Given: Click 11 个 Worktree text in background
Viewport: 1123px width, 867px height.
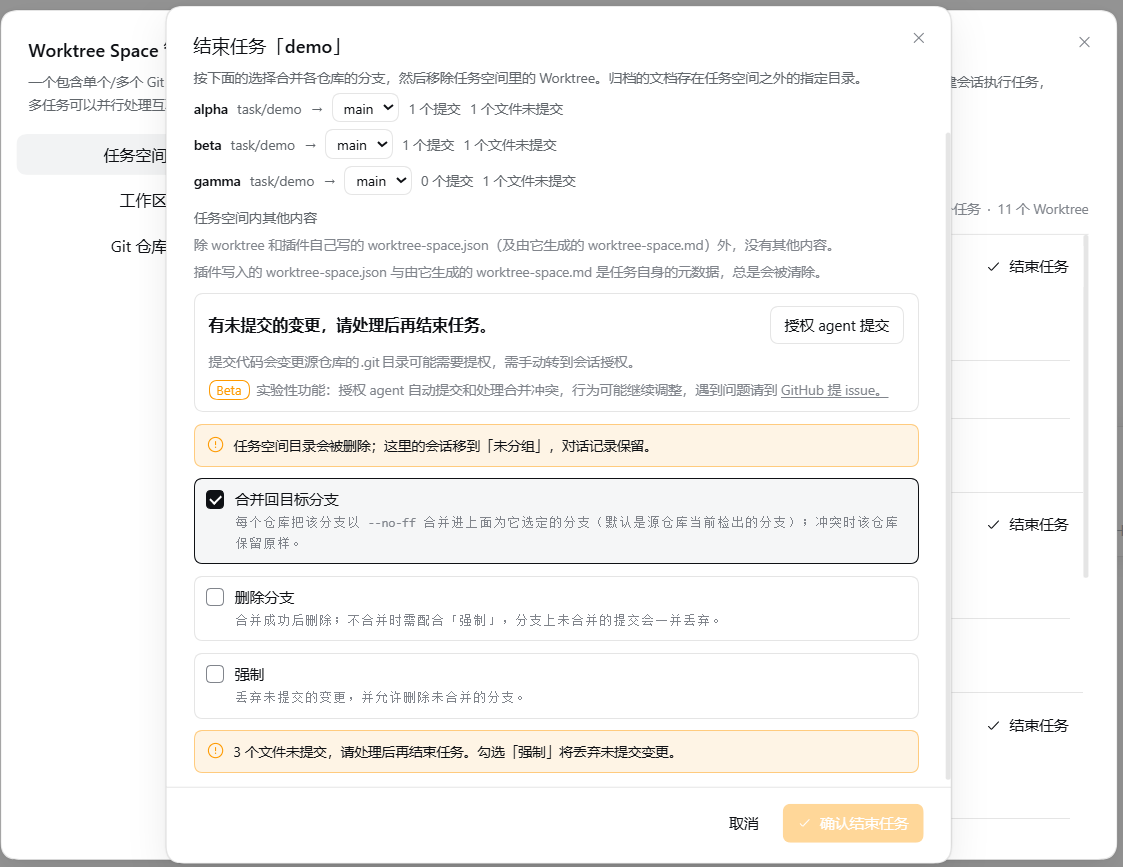Looking at the screenshot, I should (1043, 209).
